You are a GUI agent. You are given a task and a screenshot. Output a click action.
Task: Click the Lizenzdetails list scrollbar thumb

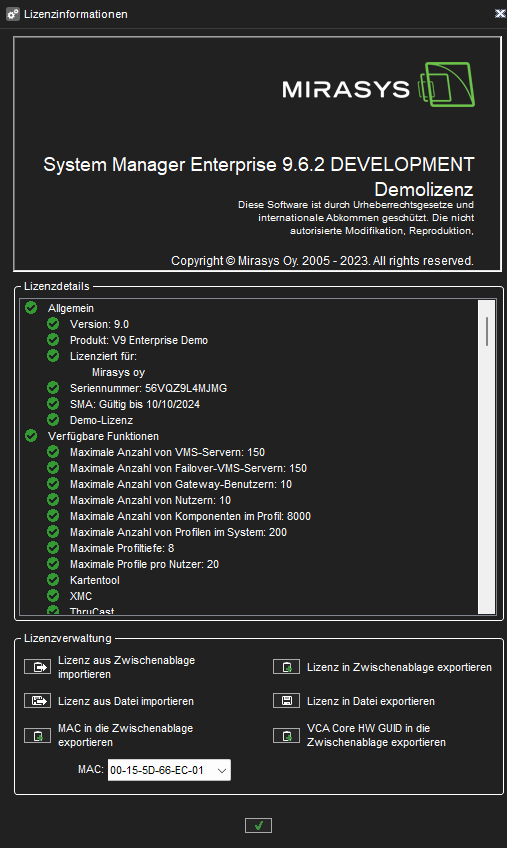(x=487, y=331)
